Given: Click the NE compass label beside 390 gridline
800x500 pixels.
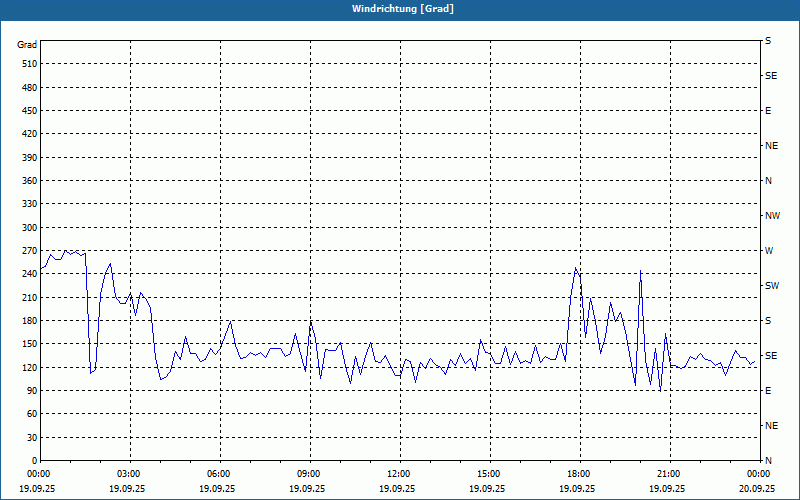Looking at the screenshot, I should click(771, 146).
